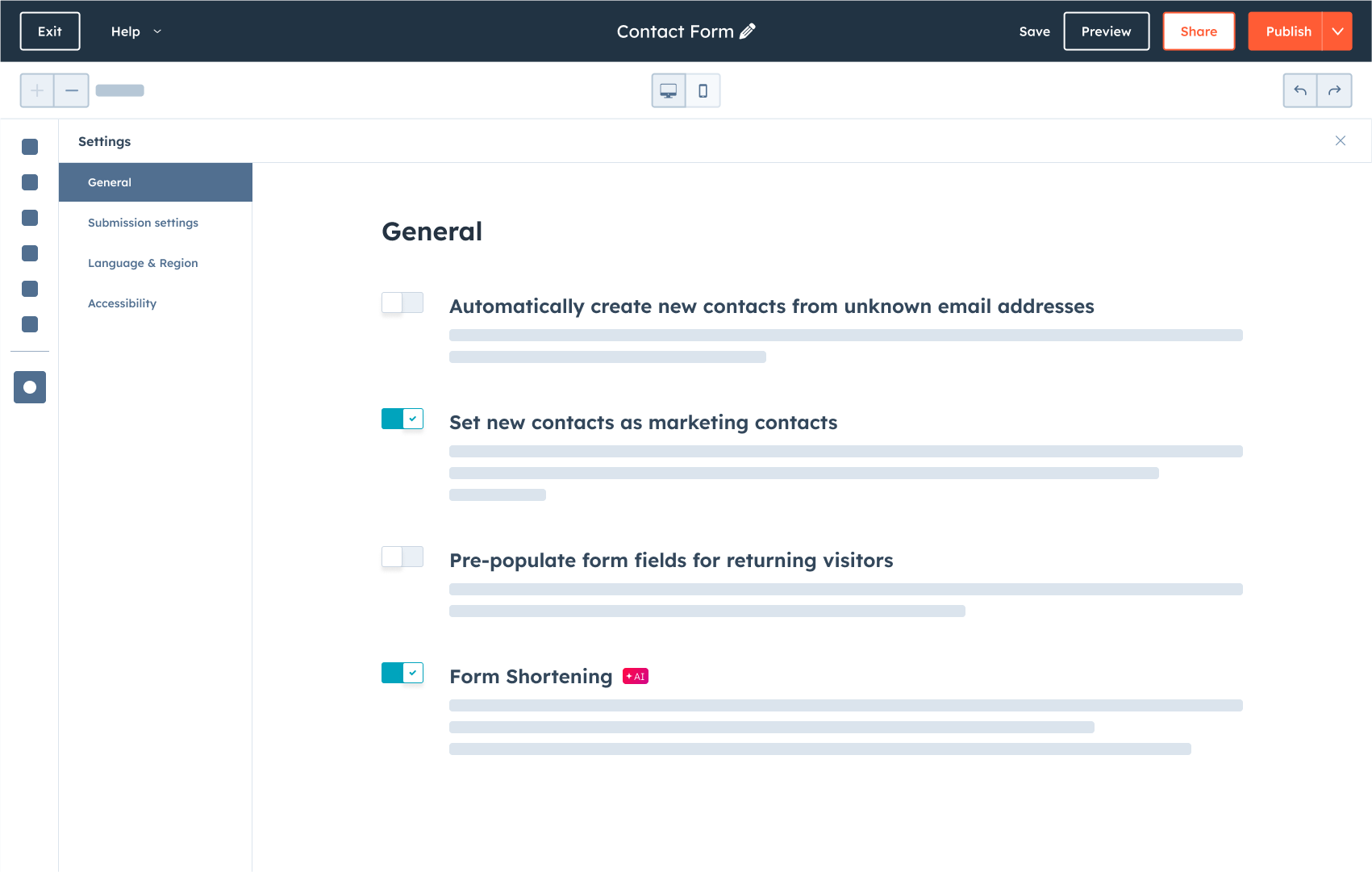Screen dimensions: 1372x872
Task: Switch to mobile preview view
Action: 703,90
